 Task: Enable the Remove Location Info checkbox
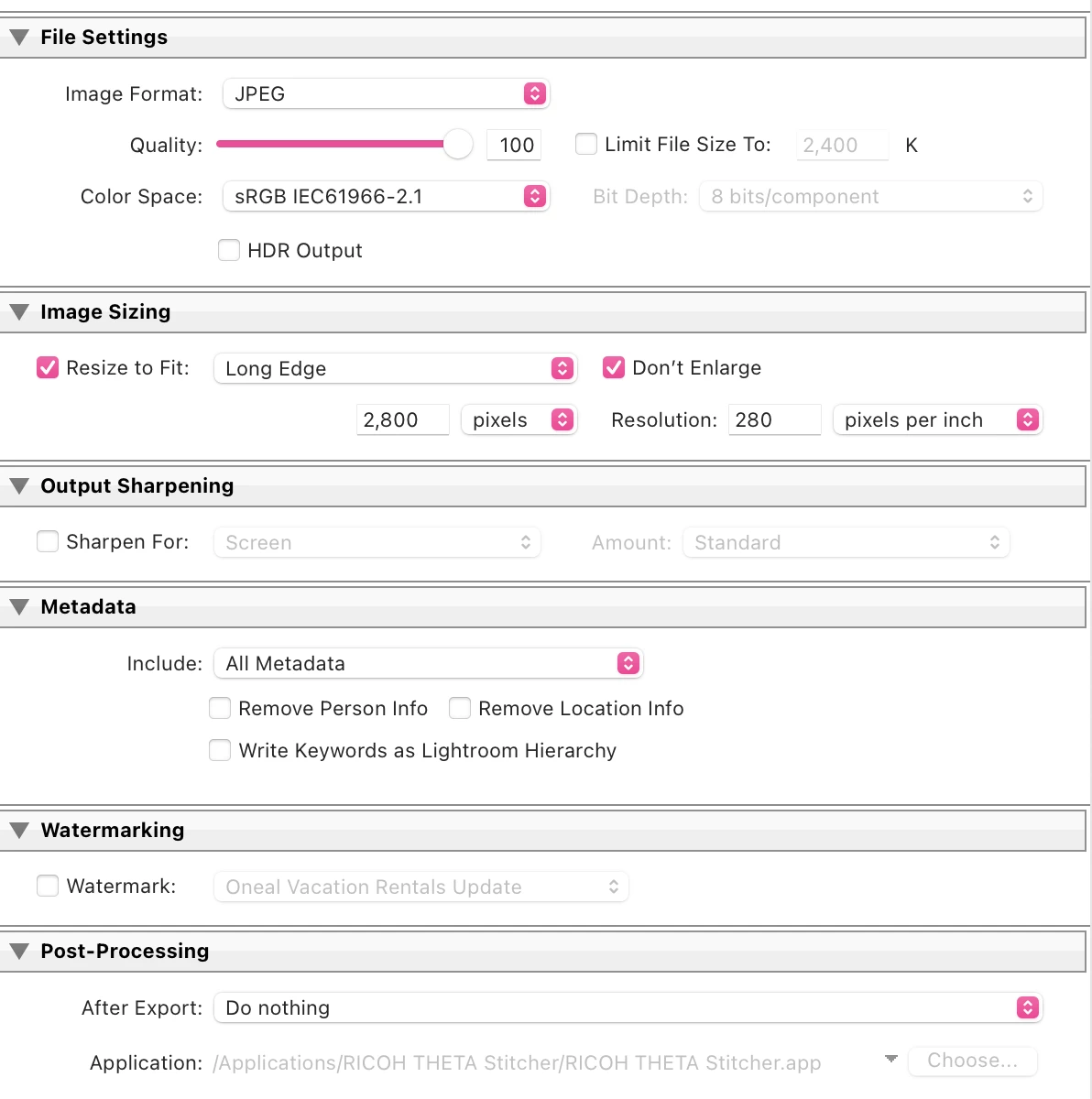(x=460, y=708)
